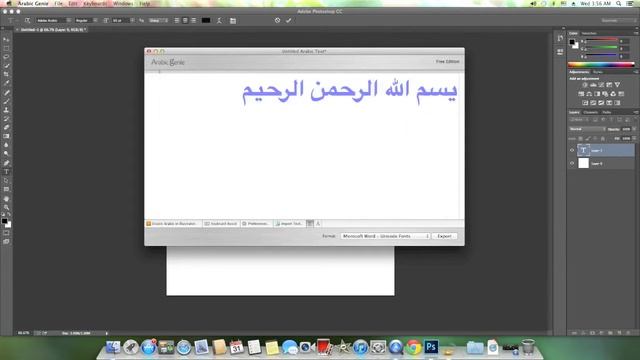The image size is (640, 360).
Task: Open the font size dropdown
Action: pos(123,20)
